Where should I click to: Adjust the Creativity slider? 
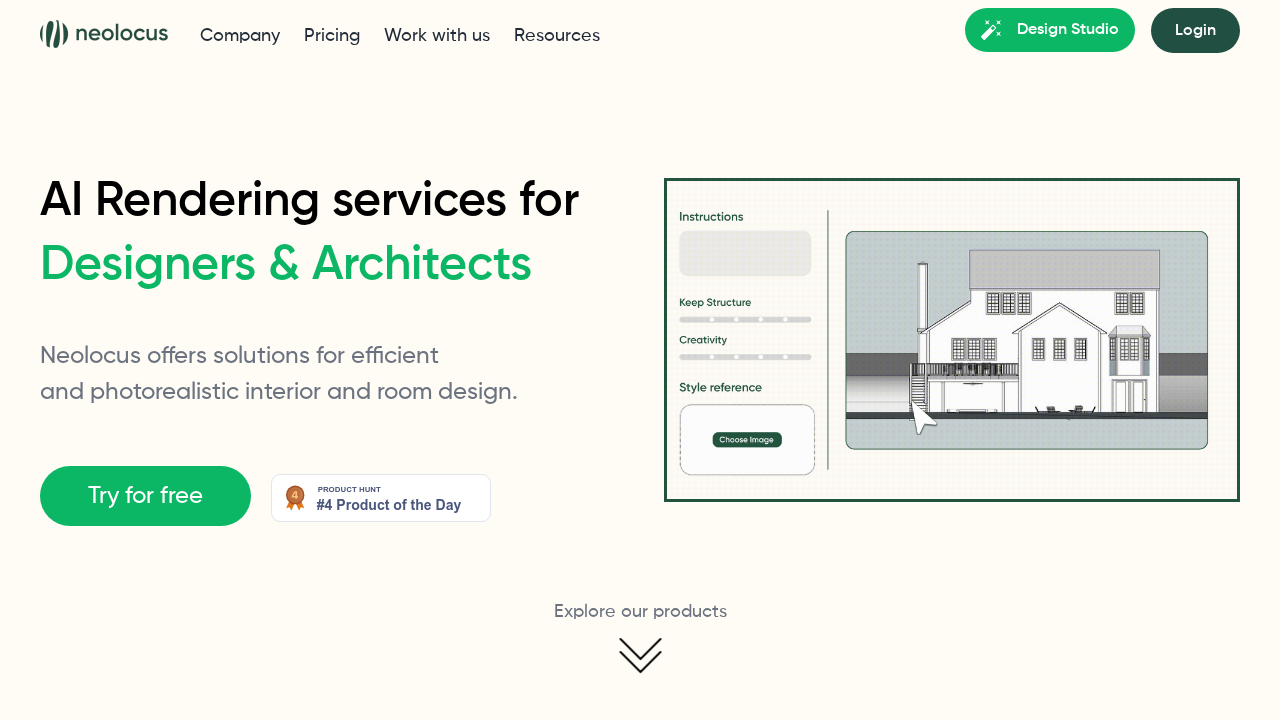[x=745, y=357]
